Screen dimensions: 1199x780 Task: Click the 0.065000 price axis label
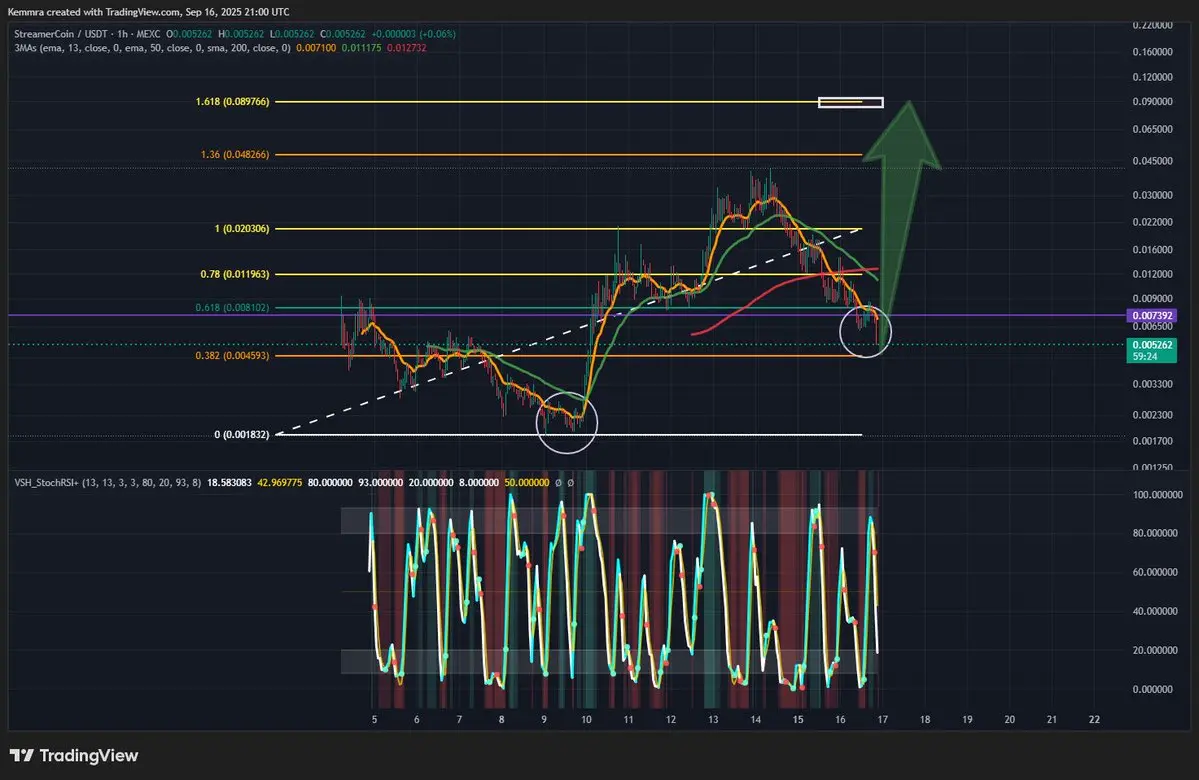tap(1152, 129)
